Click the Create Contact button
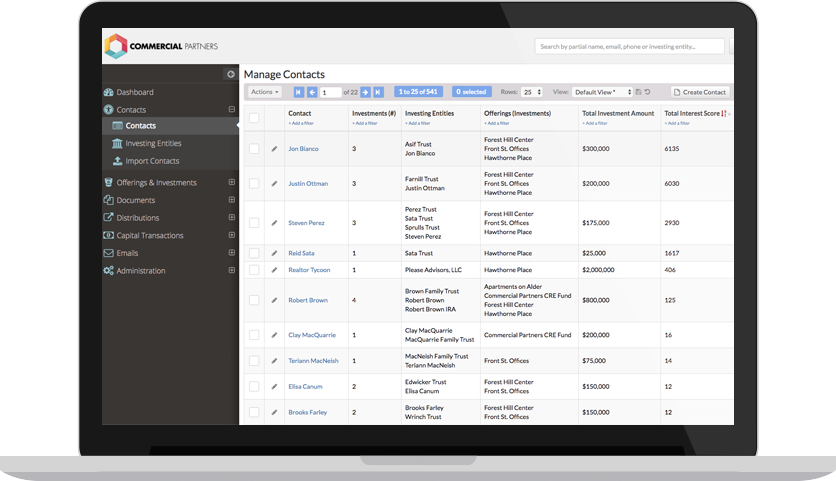This screenshot has height=481, width=836. tap(700, 92)
